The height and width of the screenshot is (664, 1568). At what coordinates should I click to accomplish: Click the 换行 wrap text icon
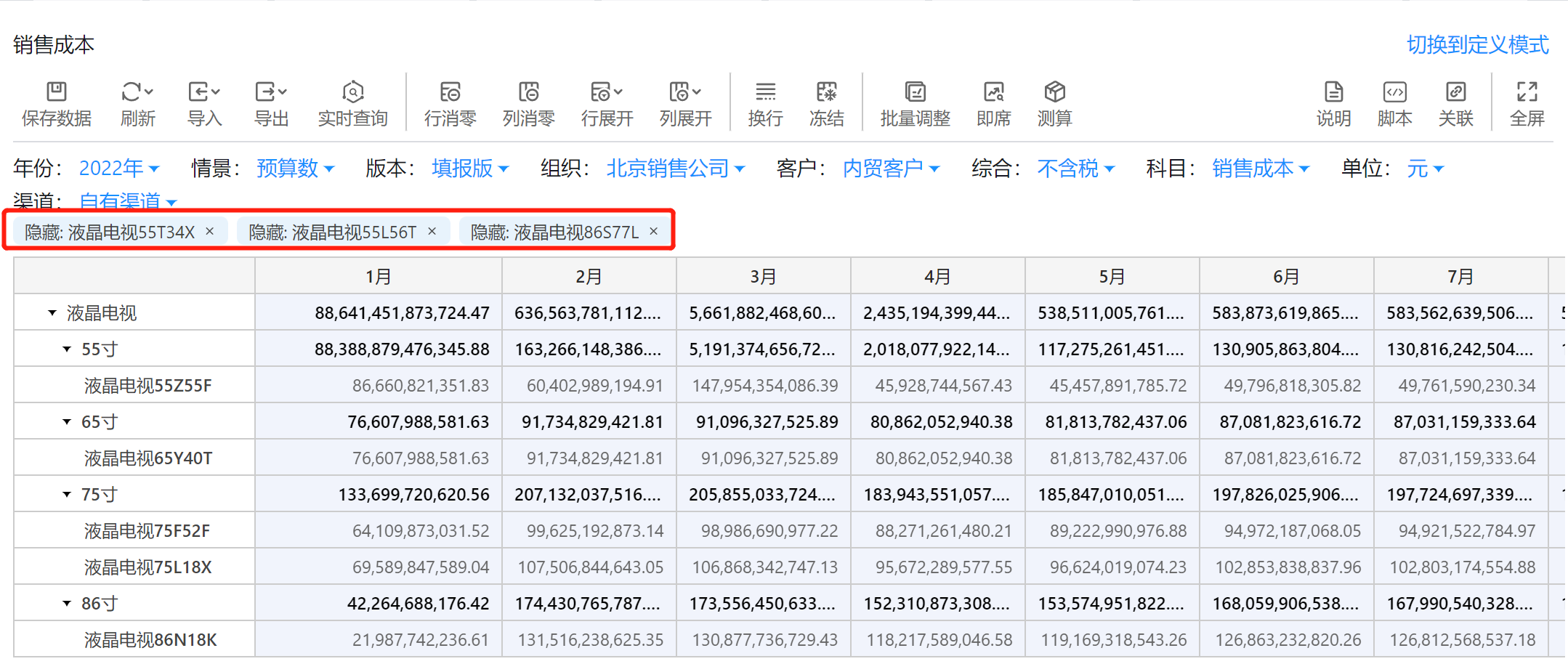tap(765, 92)
